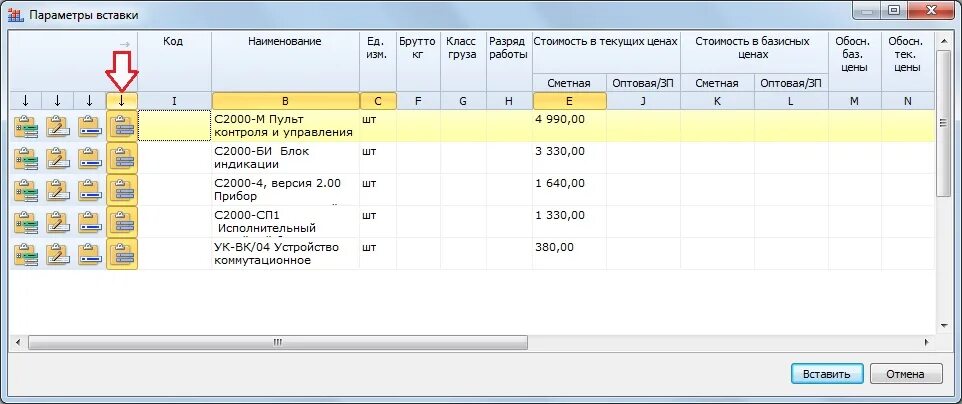Click the horizontal scrollbar left arrow

(18, 342)
